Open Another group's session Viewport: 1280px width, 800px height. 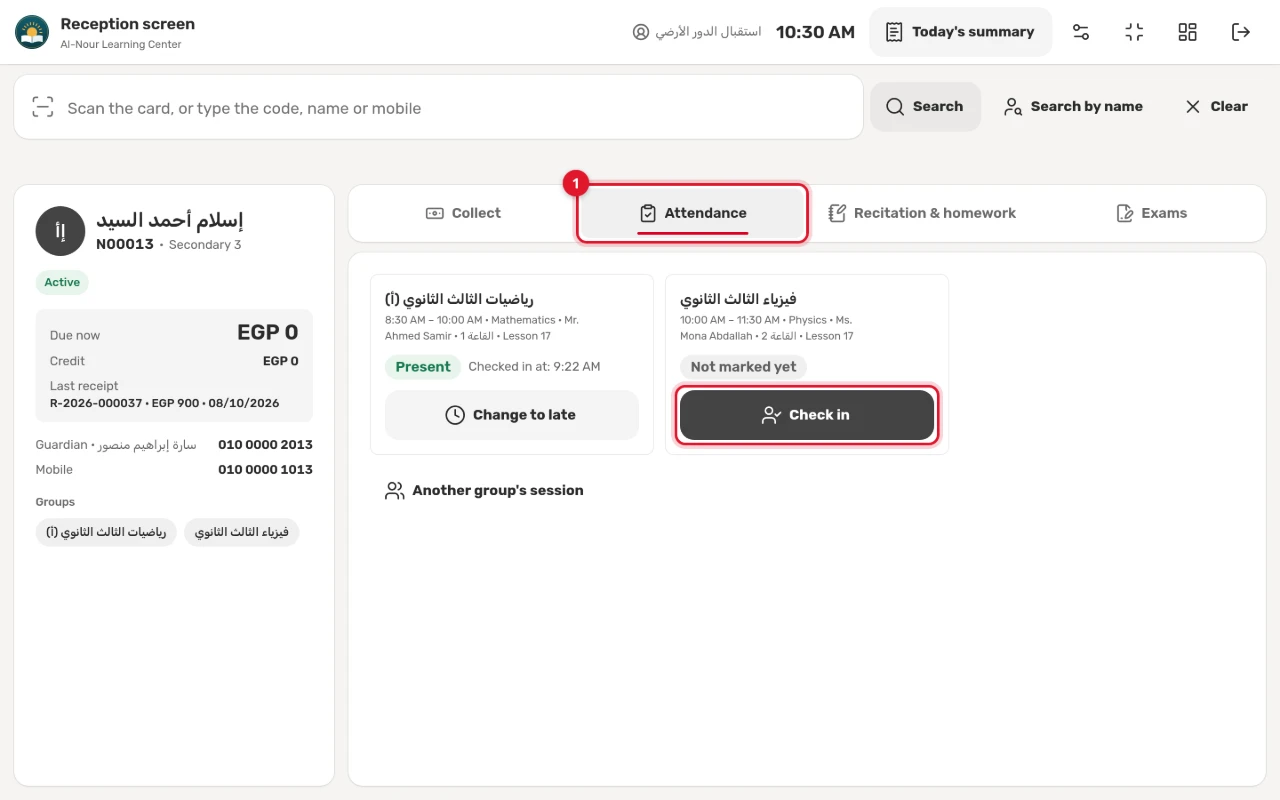(484, 490)
